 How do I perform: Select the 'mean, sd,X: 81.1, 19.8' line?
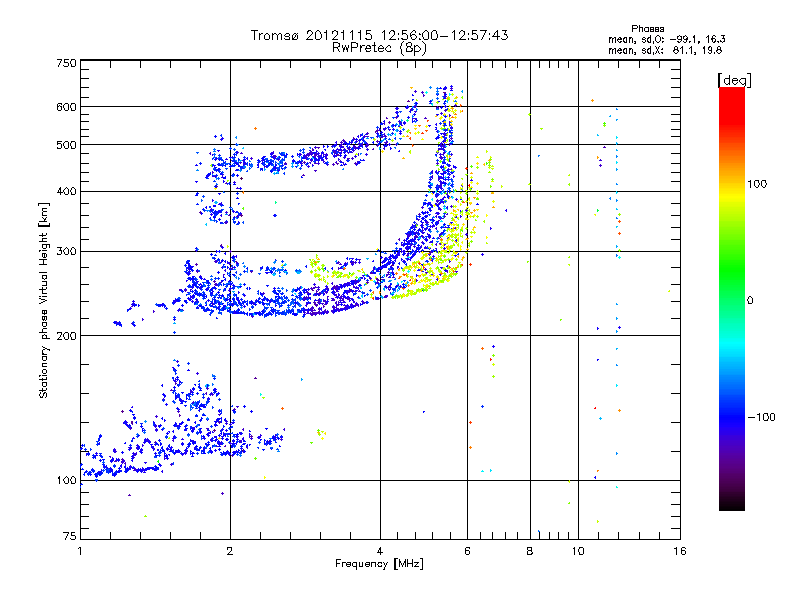point(665,50)
